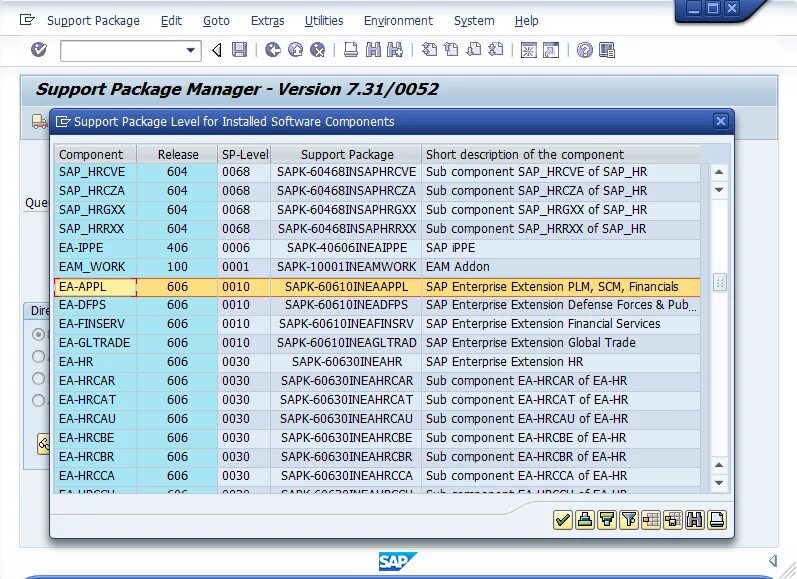Viewport: 797px width, 579px height.
Task: Click the top scroll-up arrow of table scrollbar
Action: [x=719, y=172]
